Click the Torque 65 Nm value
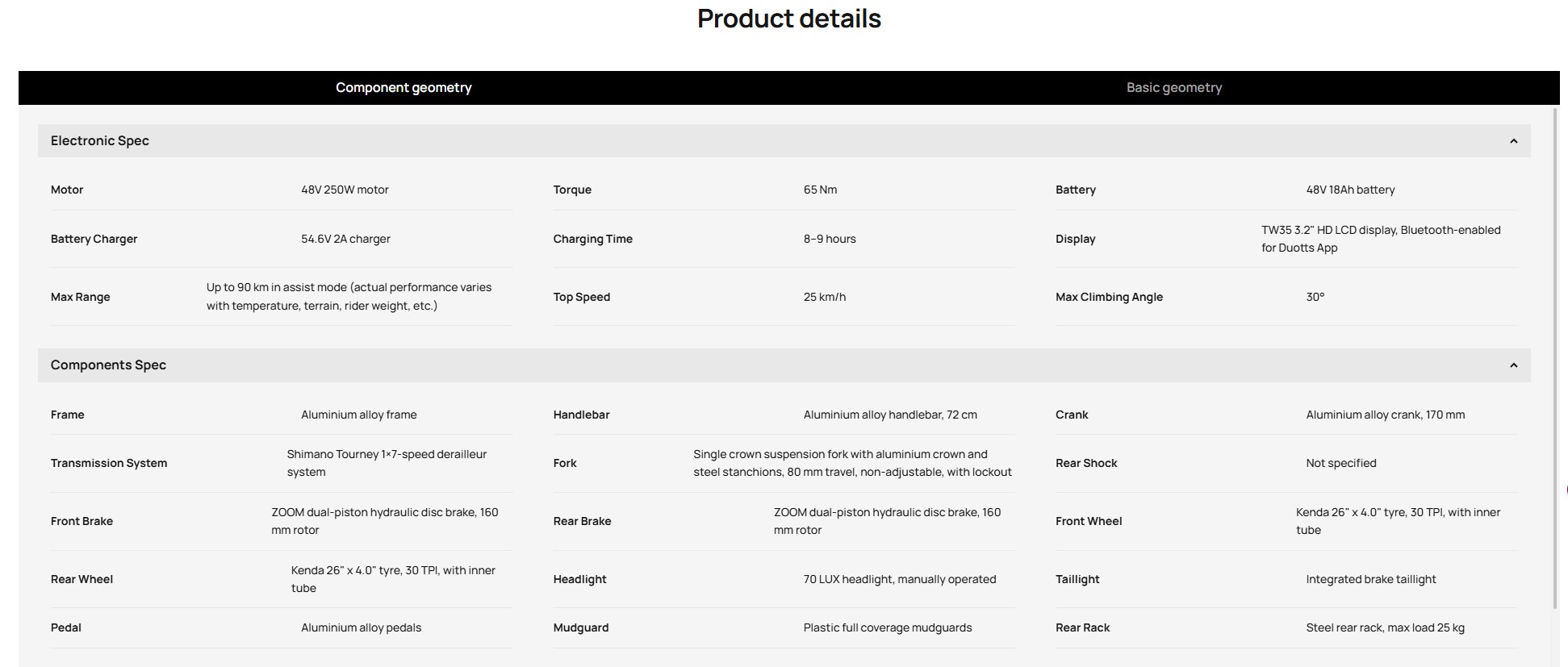1568x667 pixels. [x=820, y=190]
